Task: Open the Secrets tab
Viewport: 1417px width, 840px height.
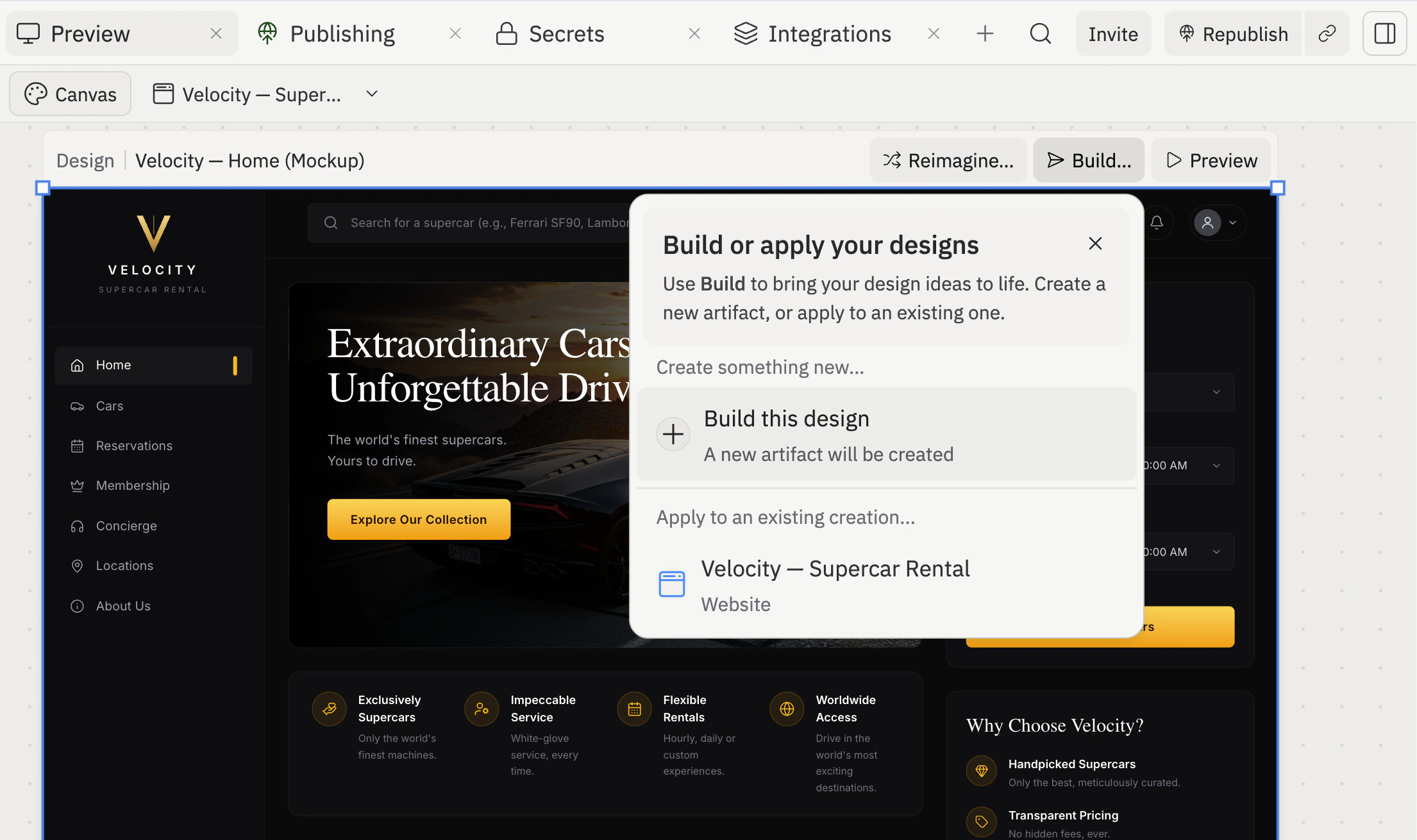Action: pos(566,33)
